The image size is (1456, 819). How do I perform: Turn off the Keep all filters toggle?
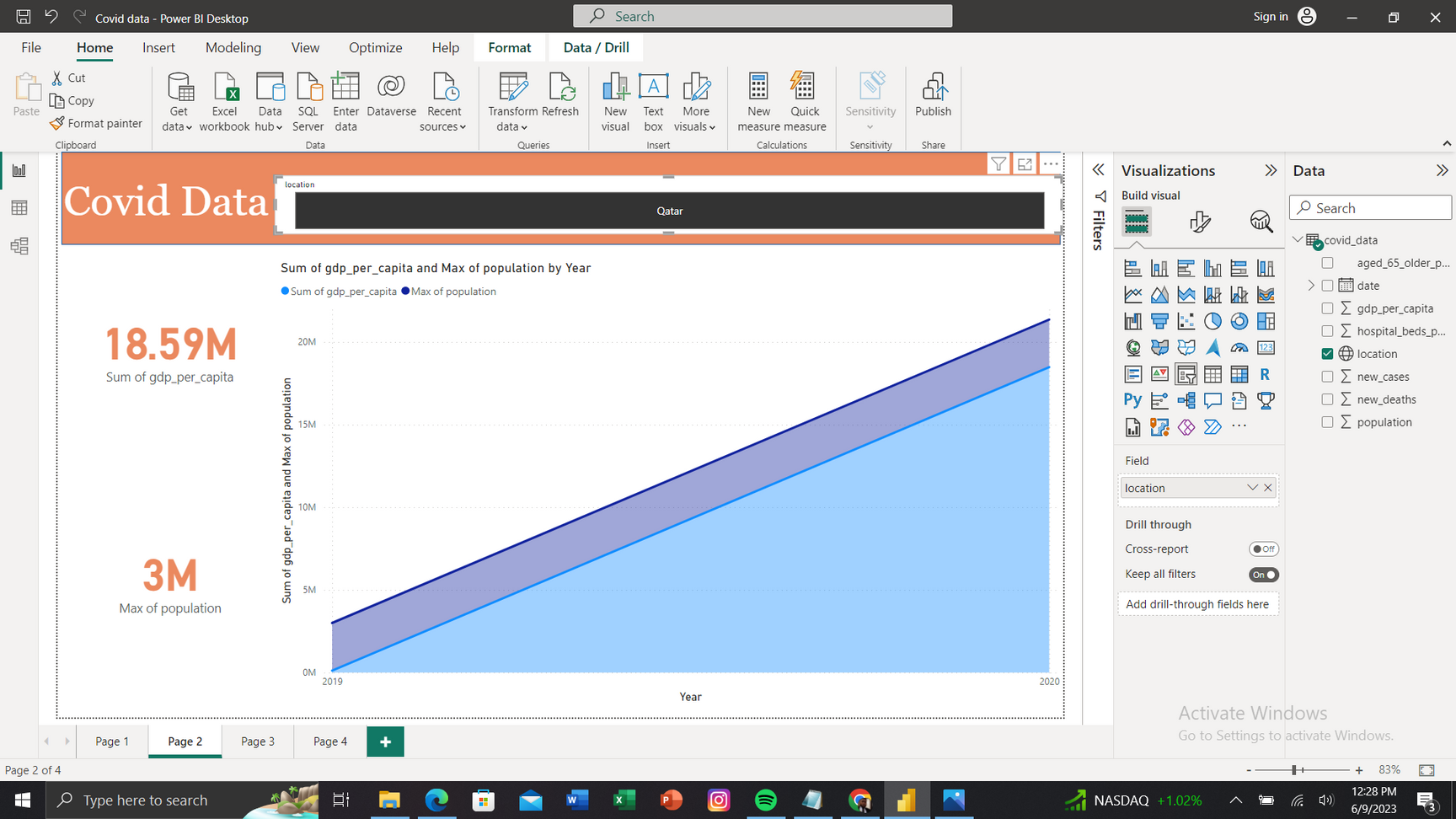tap(1263, 575)
